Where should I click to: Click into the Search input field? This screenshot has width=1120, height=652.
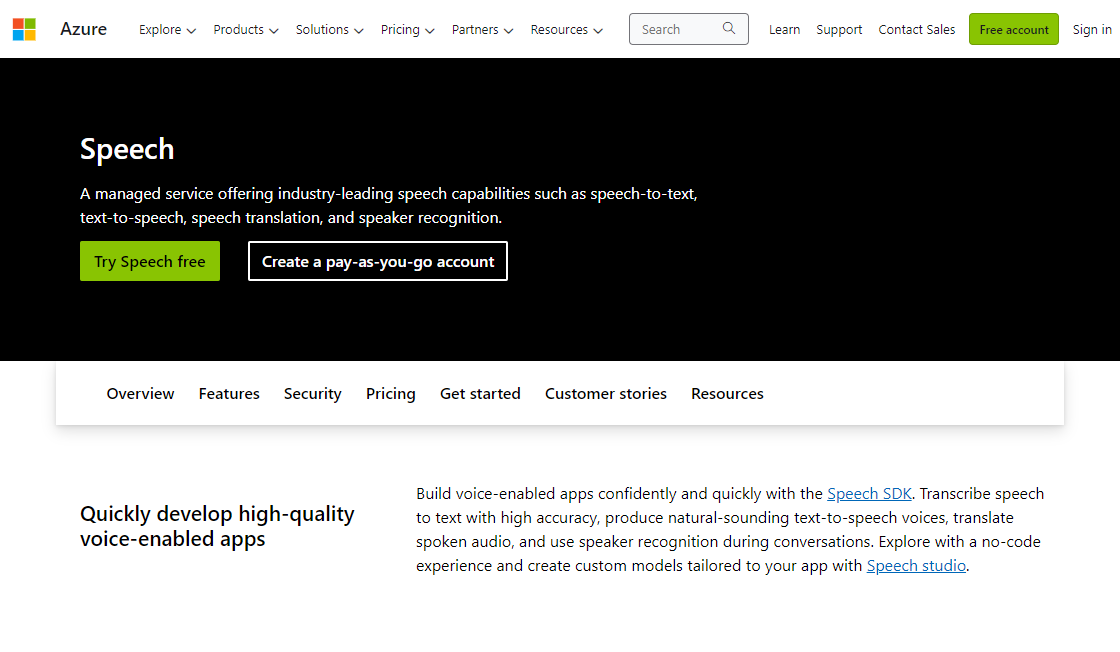click(x=675, y=29)
